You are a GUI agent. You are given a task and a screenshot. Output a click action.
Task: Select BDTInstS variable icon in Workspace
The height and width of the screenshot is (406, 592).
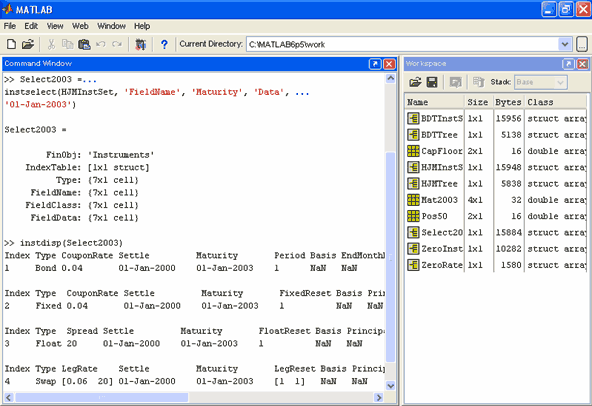pyautogui.click(x=413, y=118)
